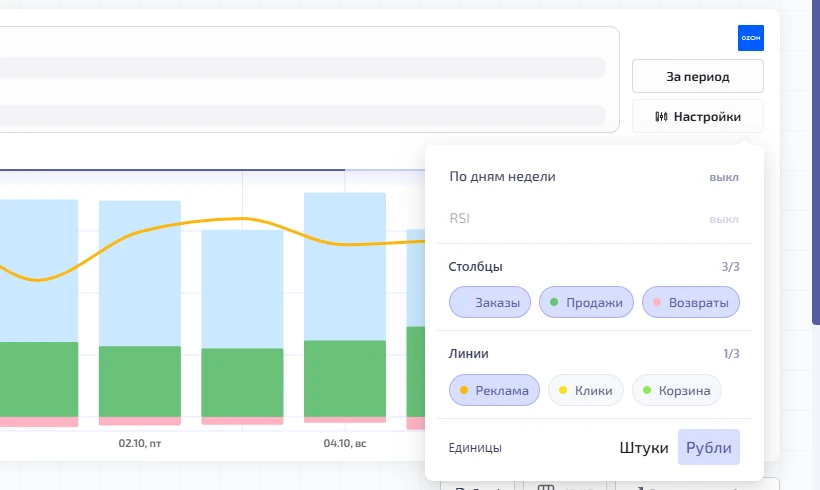Select Рубли as units
The image size is (820, 490).
tap(709, 447)
